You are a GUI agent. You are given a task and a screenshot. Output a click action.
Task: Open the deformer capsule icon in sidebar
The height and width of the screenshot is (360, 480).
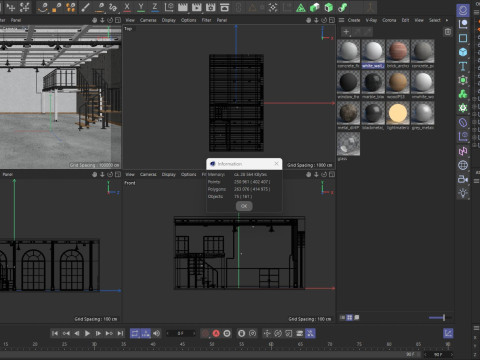463,122
